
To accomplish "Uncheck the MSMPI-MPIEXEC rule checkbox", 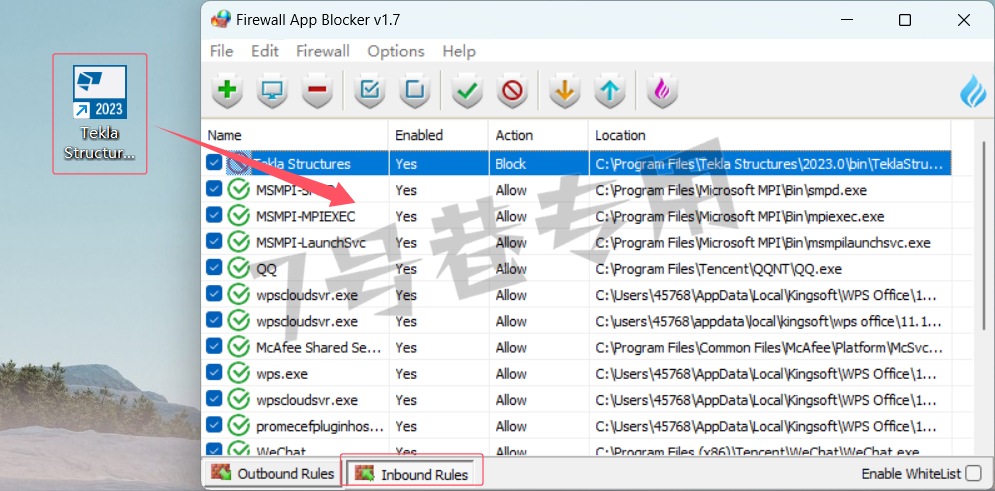I will [214, 216].
